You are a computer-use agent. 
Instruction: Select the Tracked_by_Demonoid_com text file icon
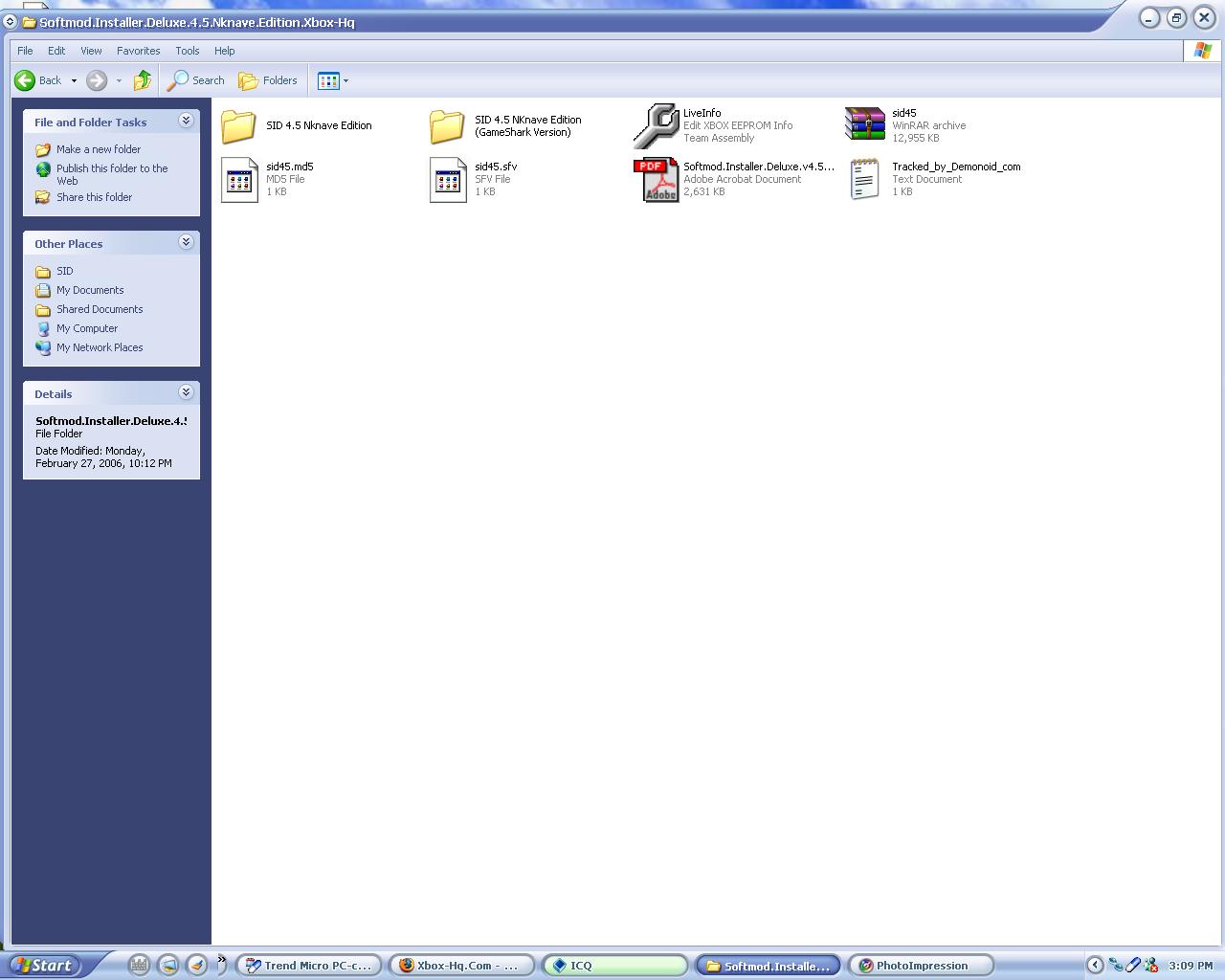[865, 179]
